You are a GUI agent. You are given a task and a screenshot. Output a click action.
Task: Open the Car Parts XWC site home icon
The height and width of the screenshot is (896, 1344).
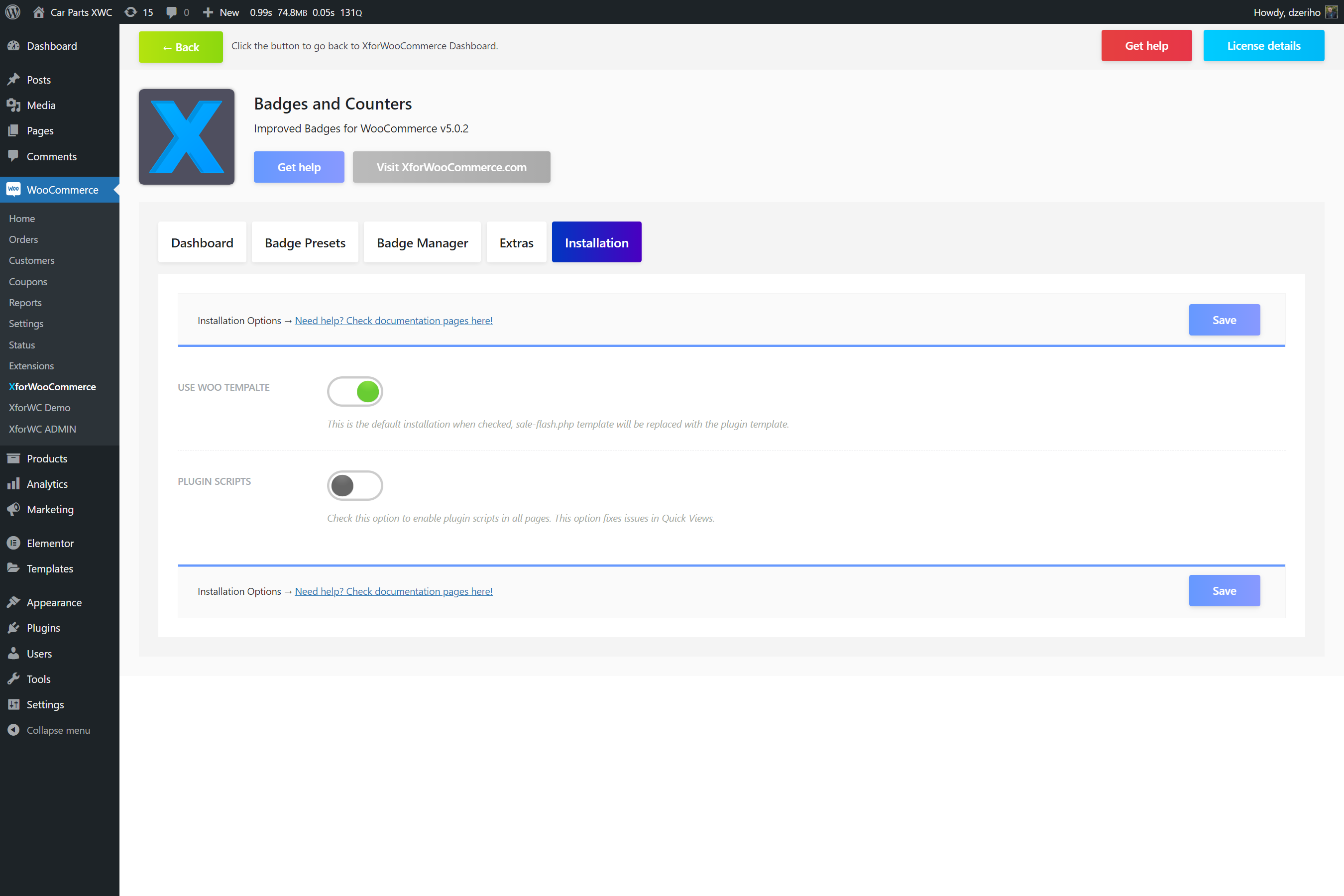(39, 12)
